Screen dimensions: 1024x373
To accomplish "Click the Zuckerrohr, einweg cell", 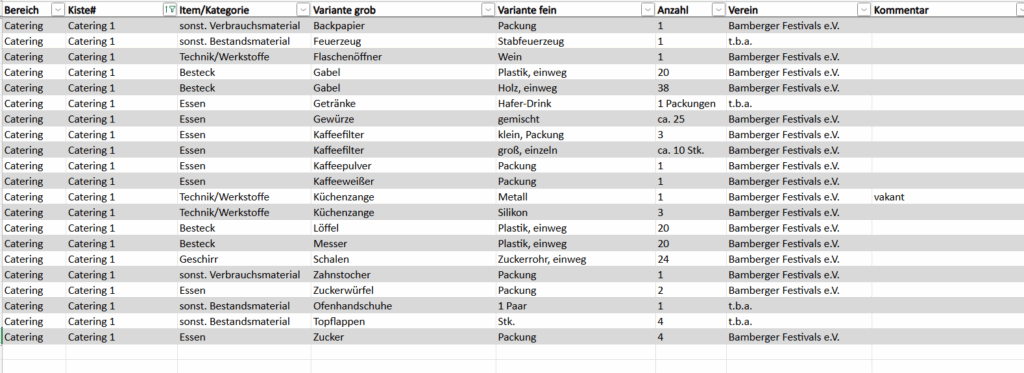I will 576,259.
